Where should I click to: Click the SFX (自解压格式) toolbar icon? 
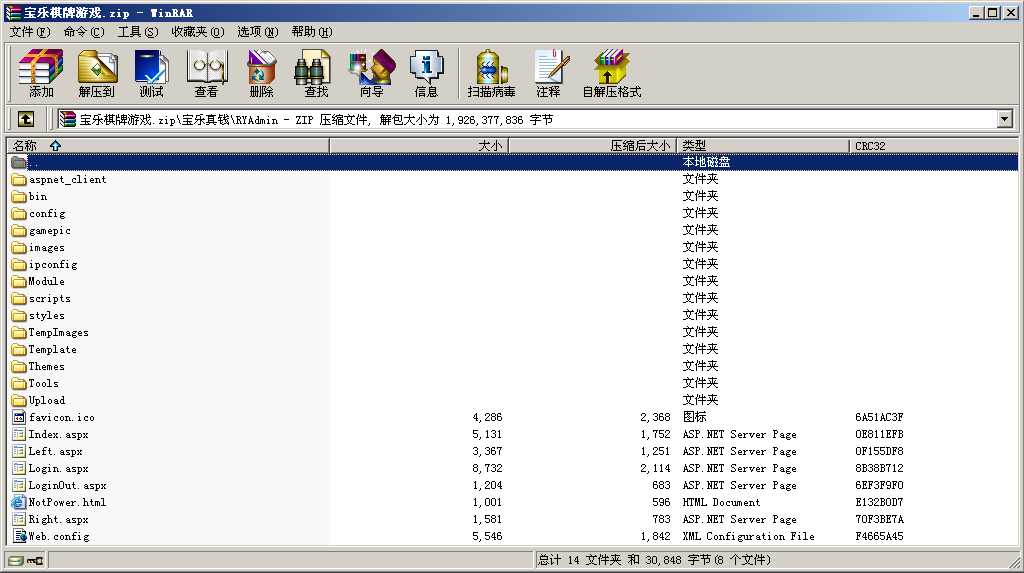612,73
